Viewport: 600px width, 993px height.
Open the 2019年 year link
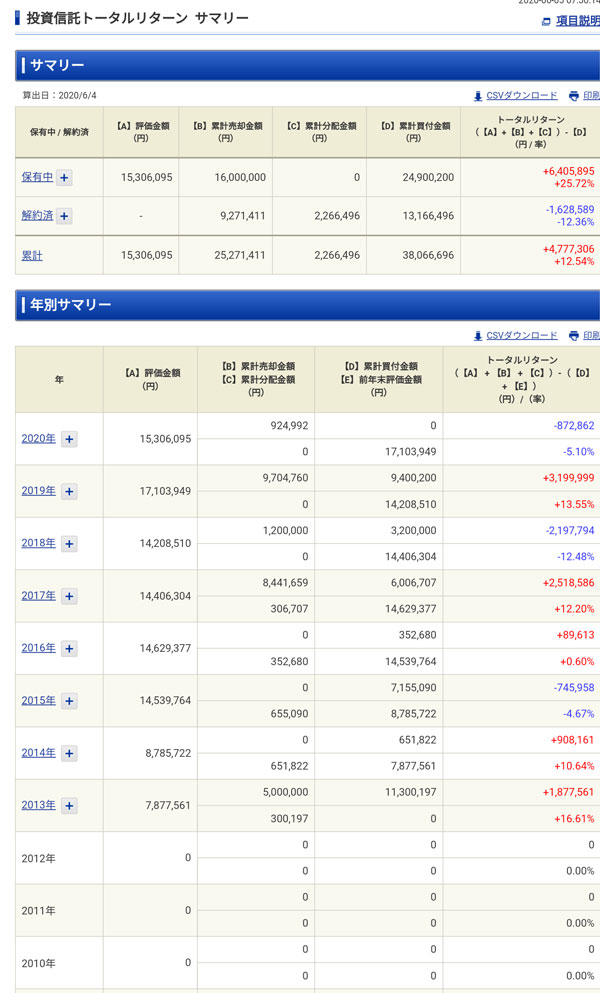pyautogui.click(x=38, y=491)
